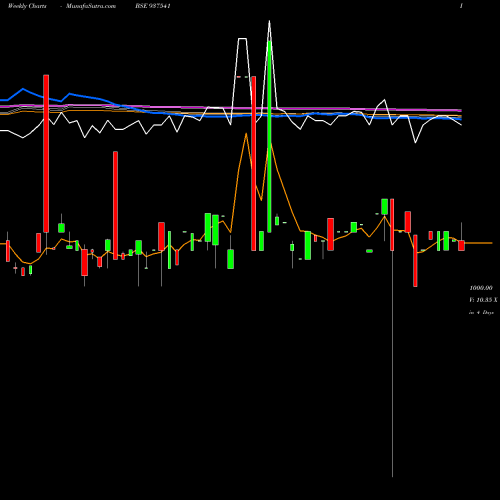Click the "in 4 Days" text
Screen dimensions: 500x500
(x=481, y=313)
